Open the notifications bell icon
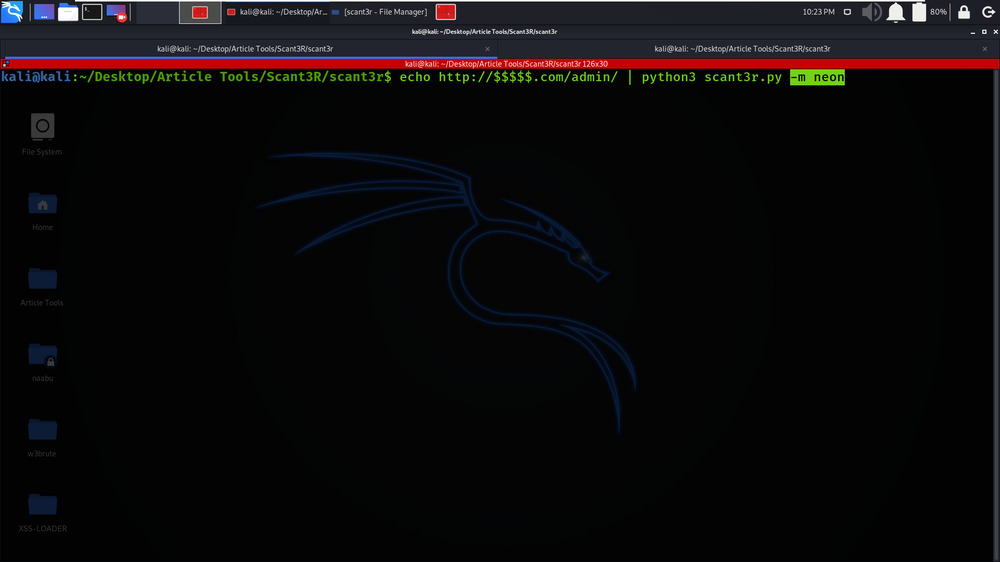 coord(895,12)
